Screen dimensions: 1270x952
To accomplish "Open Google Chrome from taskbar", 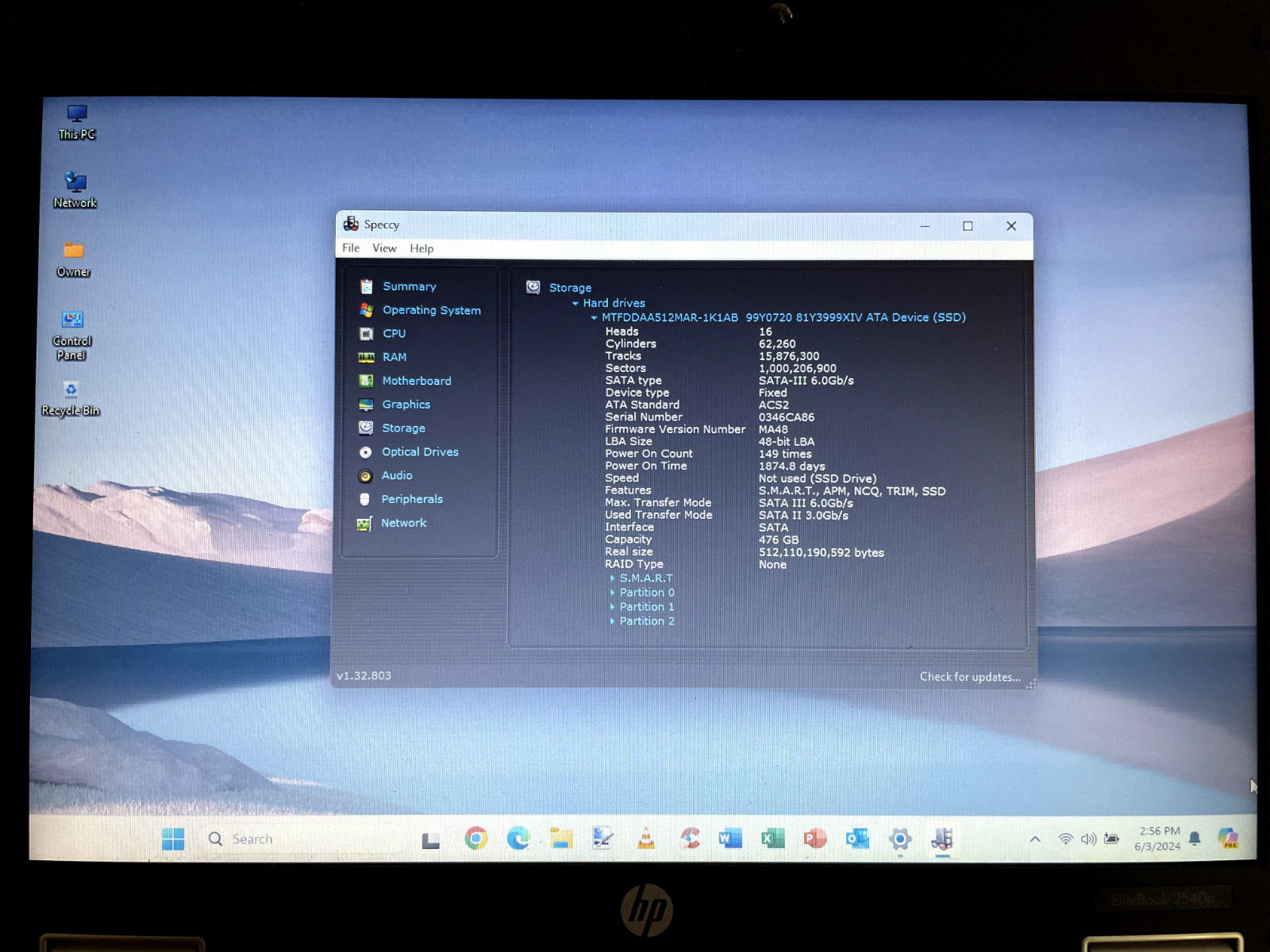I will coord(476,839).
